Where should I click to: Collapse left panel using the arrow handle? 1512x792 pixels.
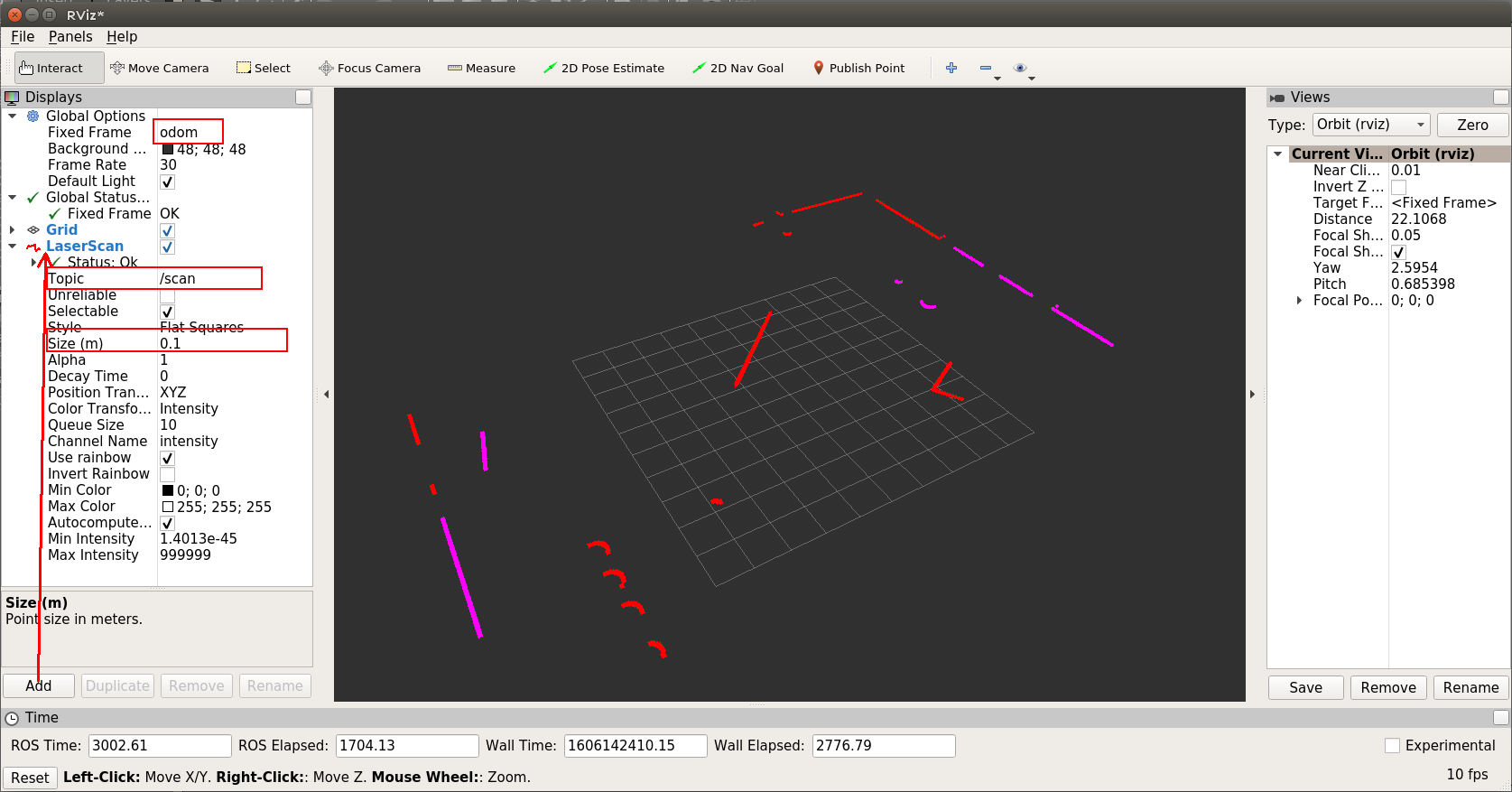point(326,394)
